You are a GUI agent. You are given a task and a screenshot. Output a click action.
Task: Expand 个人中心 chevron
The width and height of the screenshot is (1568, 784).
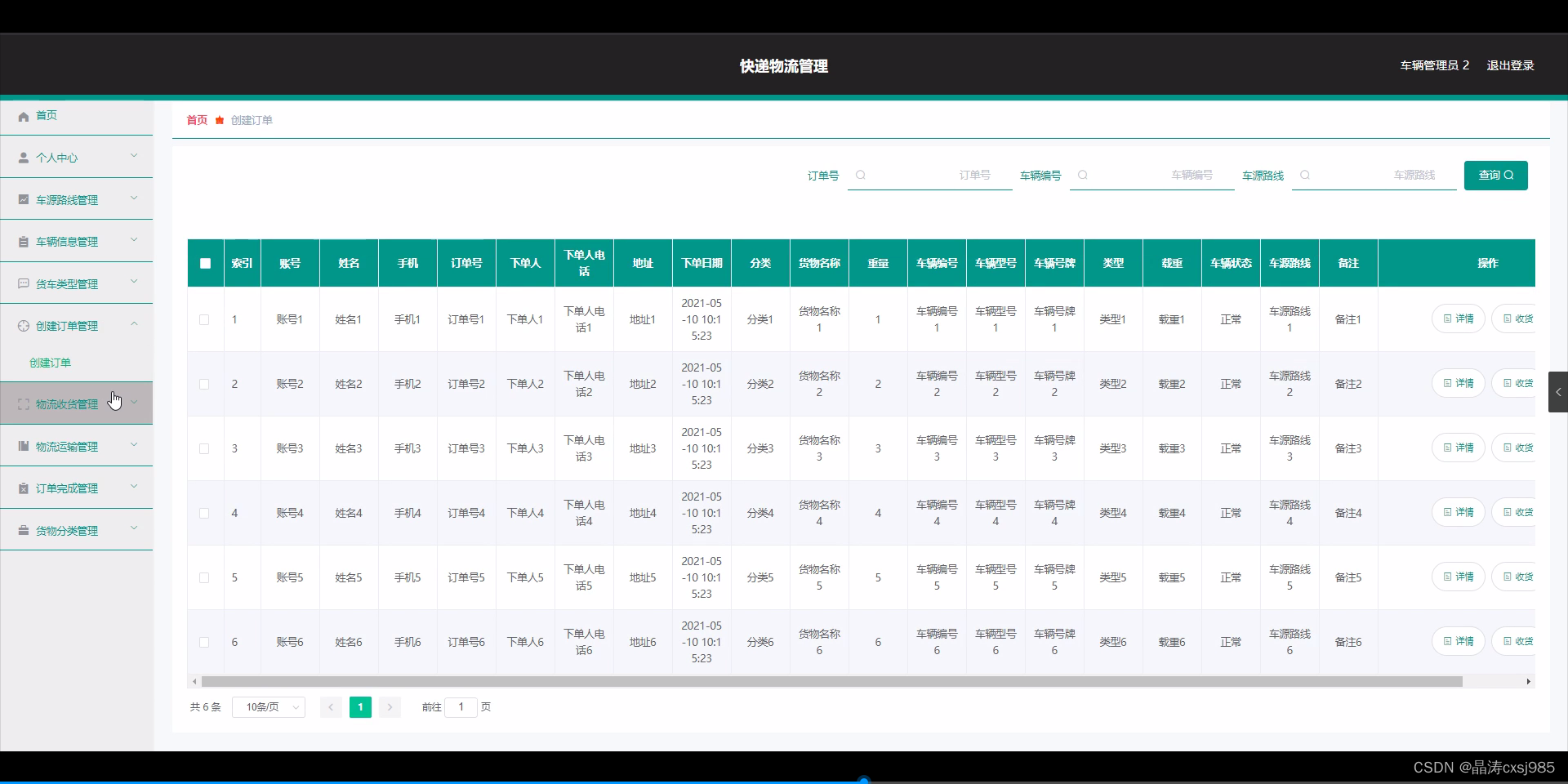[135, 156]
